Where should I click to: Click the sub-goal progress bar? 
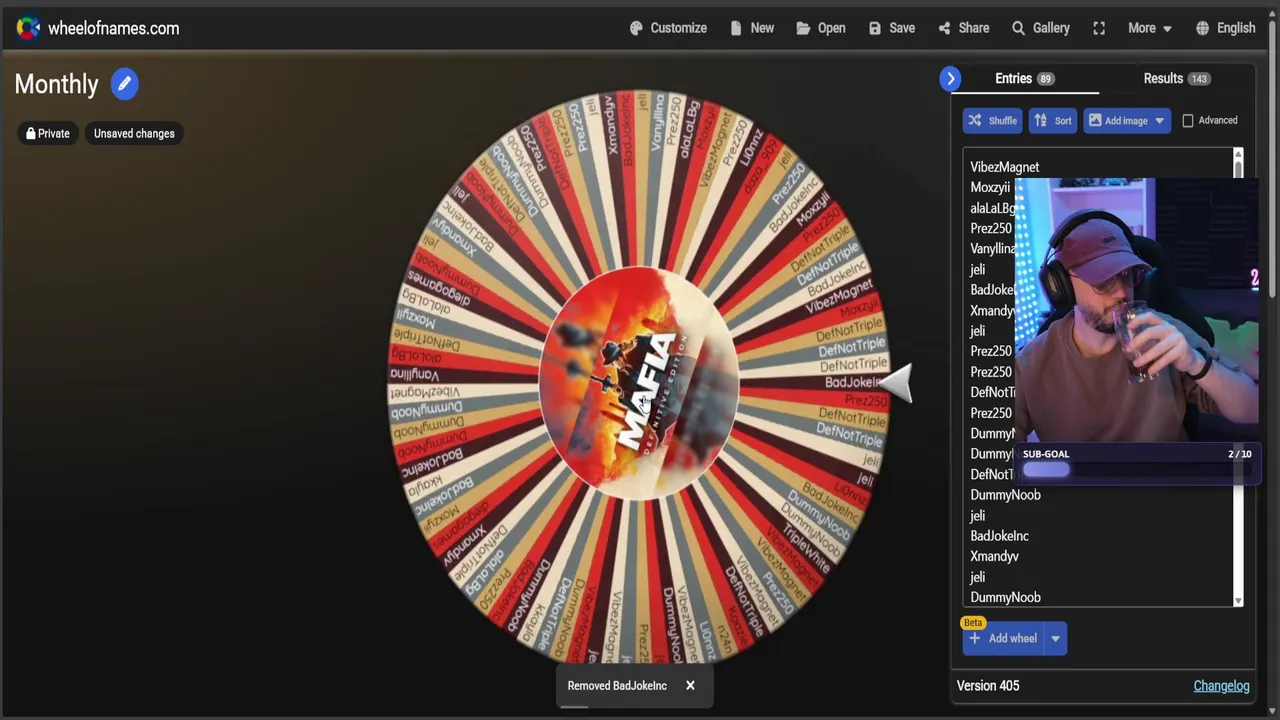[x=1137, y=470]
